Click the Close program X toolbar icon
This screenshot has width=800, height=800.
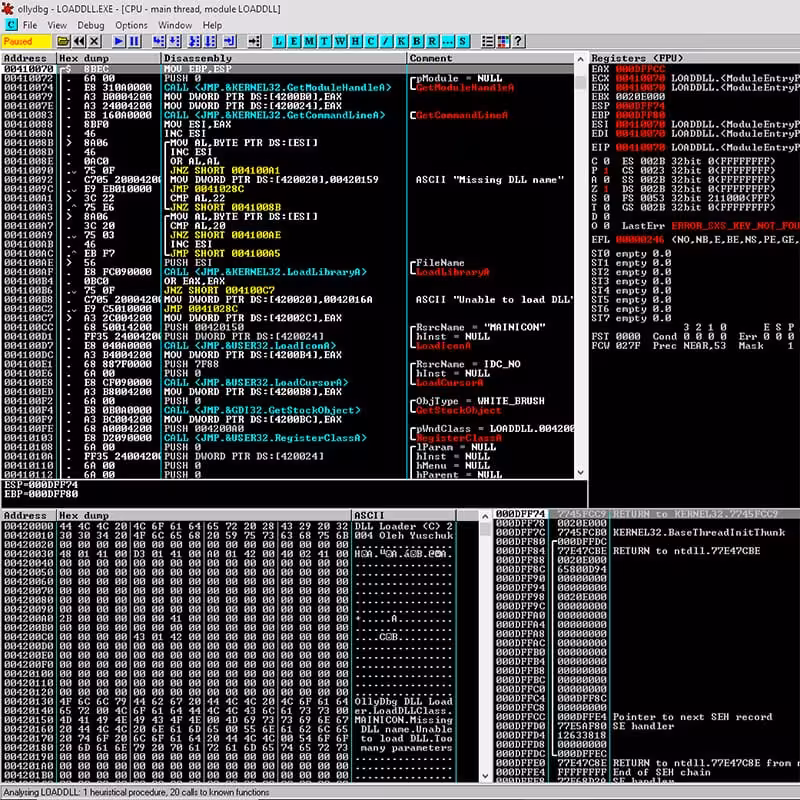95,41
